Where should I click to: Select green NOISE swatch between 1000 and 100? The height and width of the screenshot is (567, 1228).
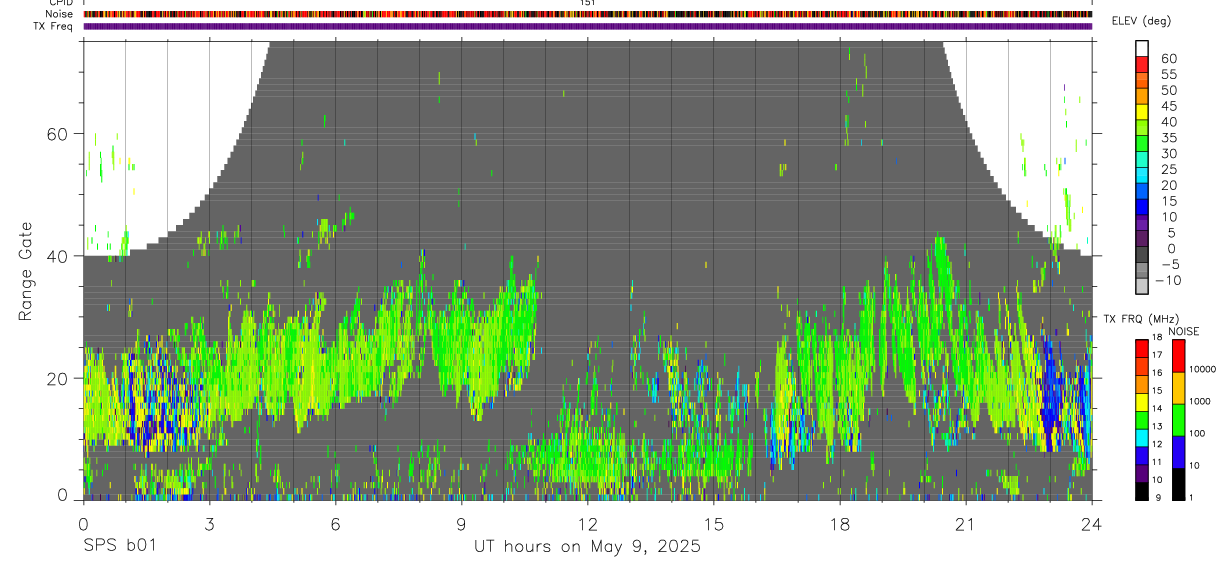point(1179,420)
